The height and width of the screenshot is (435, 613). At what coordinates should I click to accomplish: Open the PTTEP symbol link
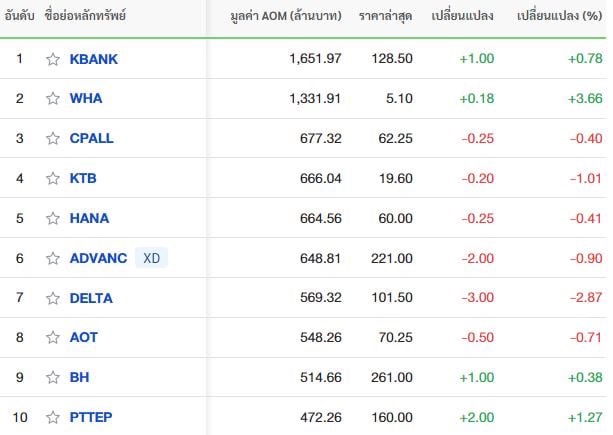(91, 417)
